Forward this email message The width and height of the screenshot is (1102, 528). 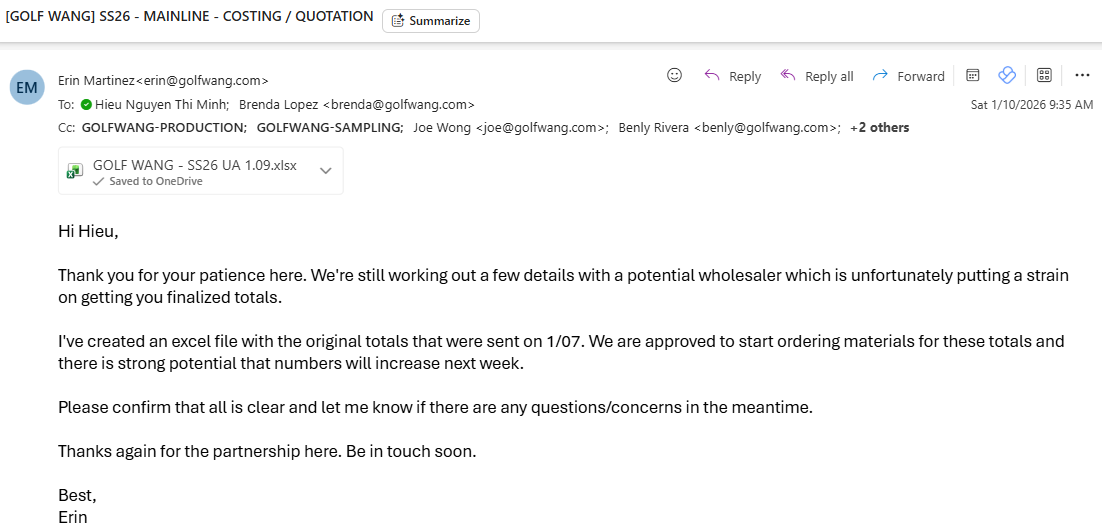click(x=908, y=76)
